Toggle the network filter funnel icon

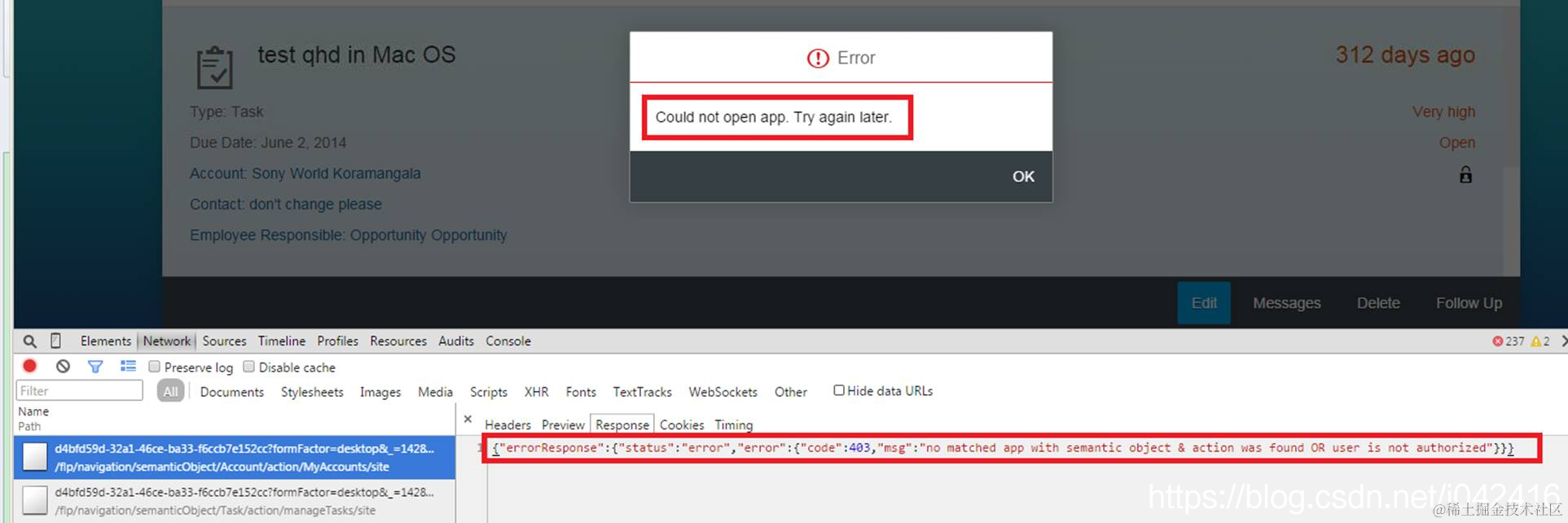click(95, 367)
